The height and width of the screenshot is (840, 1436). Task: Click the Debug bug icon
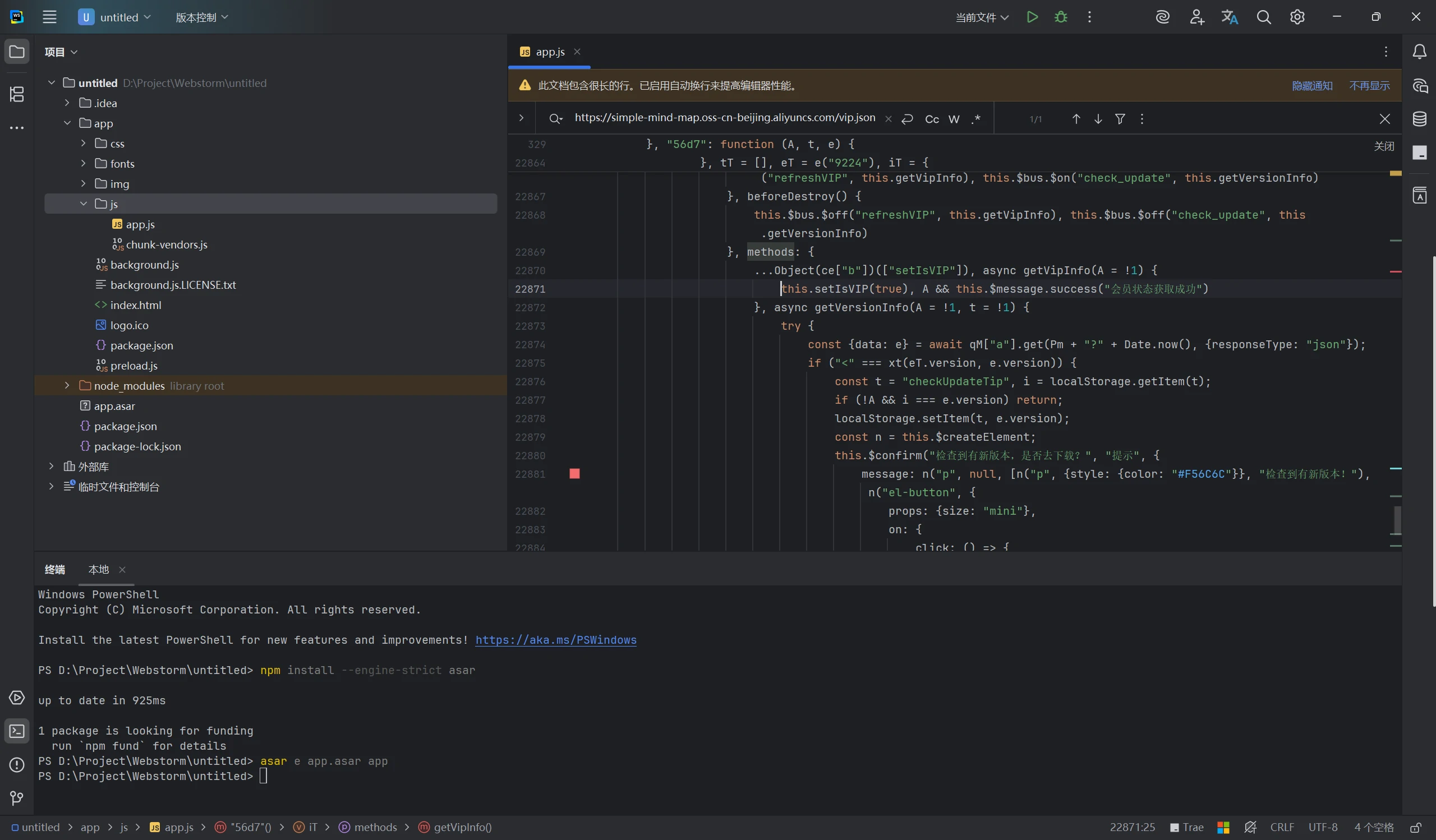[x=1061, y=17]
